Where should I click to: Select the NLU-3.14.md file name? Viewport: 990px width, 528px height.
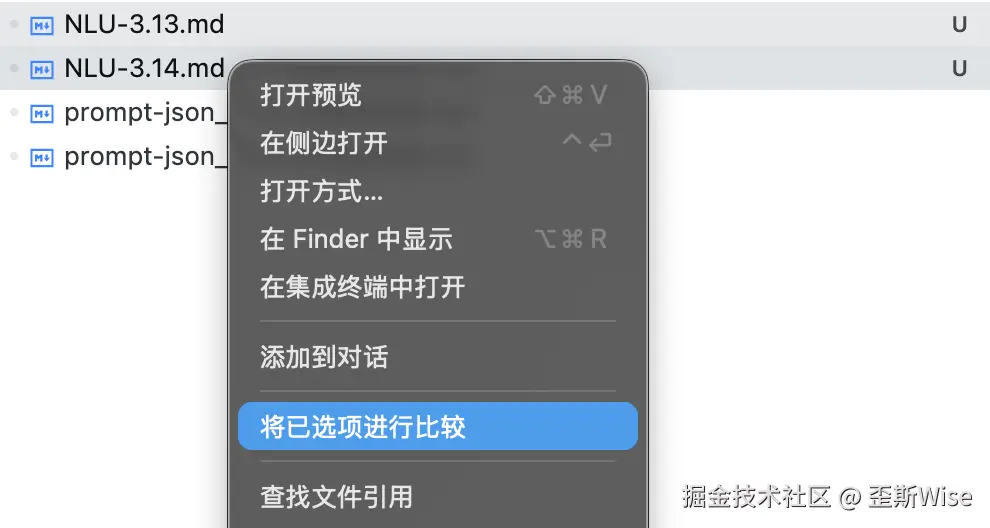pos(144,68)
